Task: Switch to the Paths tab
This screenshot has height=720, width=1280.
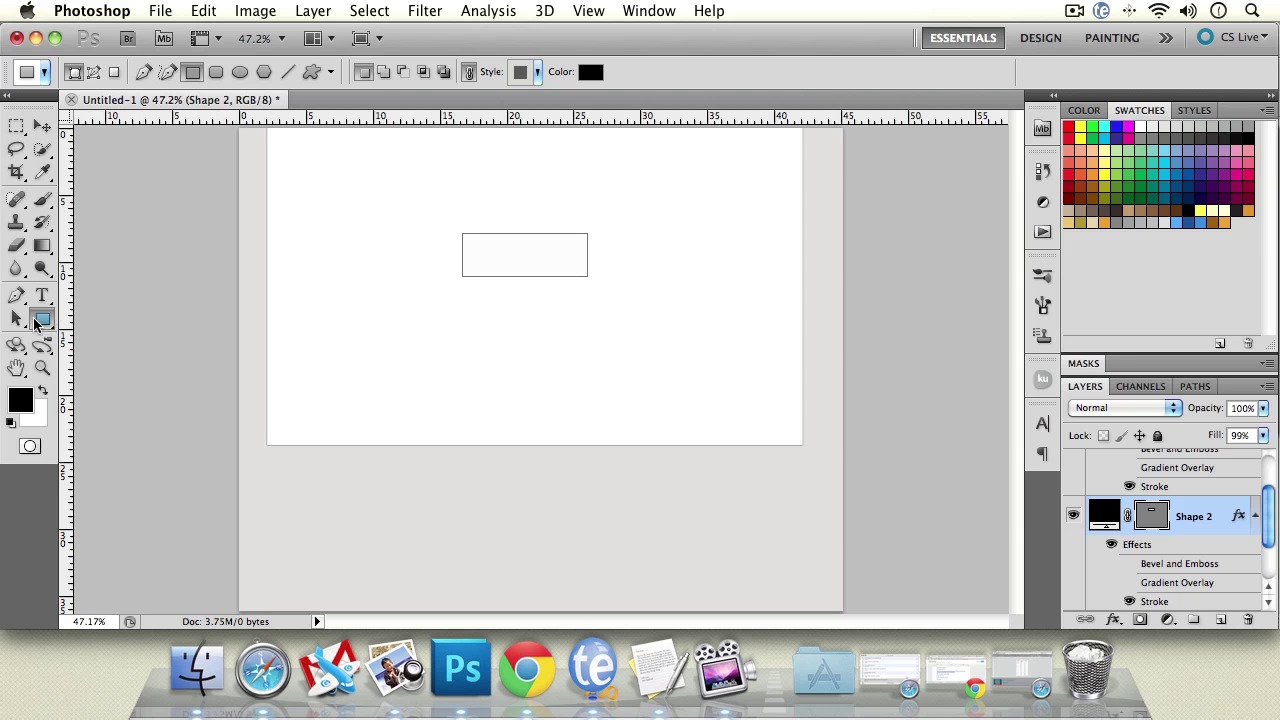Action: pos(1194,386)
